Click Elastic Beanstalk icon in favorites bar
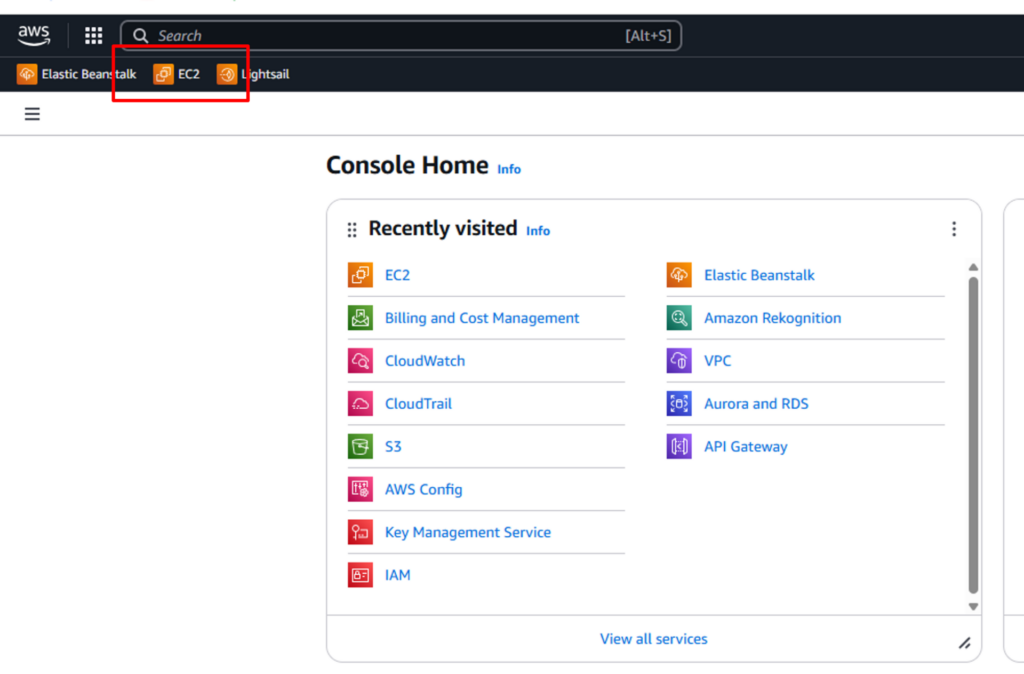Screen dimensions: 1024x674 click(x=27, y=74)
